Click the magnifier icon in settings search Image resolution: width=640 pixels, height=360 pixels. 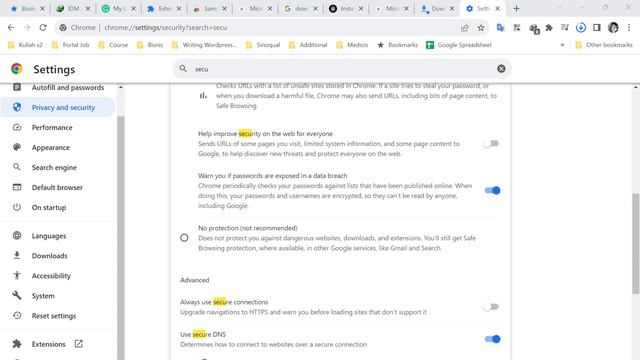pos(183,69)
